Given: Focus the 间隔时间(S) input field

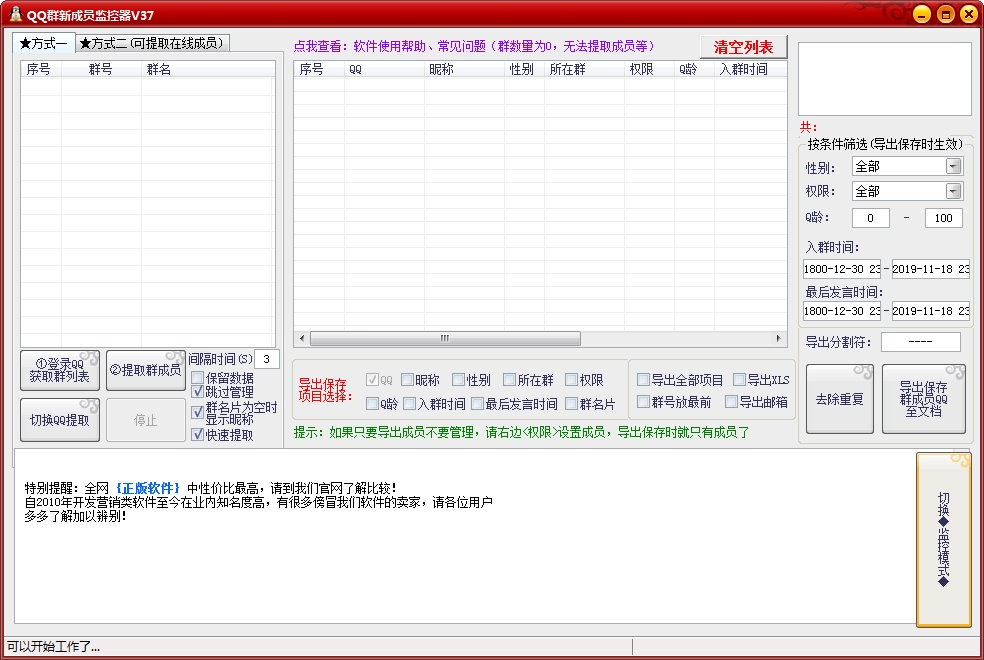Looking at the screenshot, I should click(x=267, y=359).
